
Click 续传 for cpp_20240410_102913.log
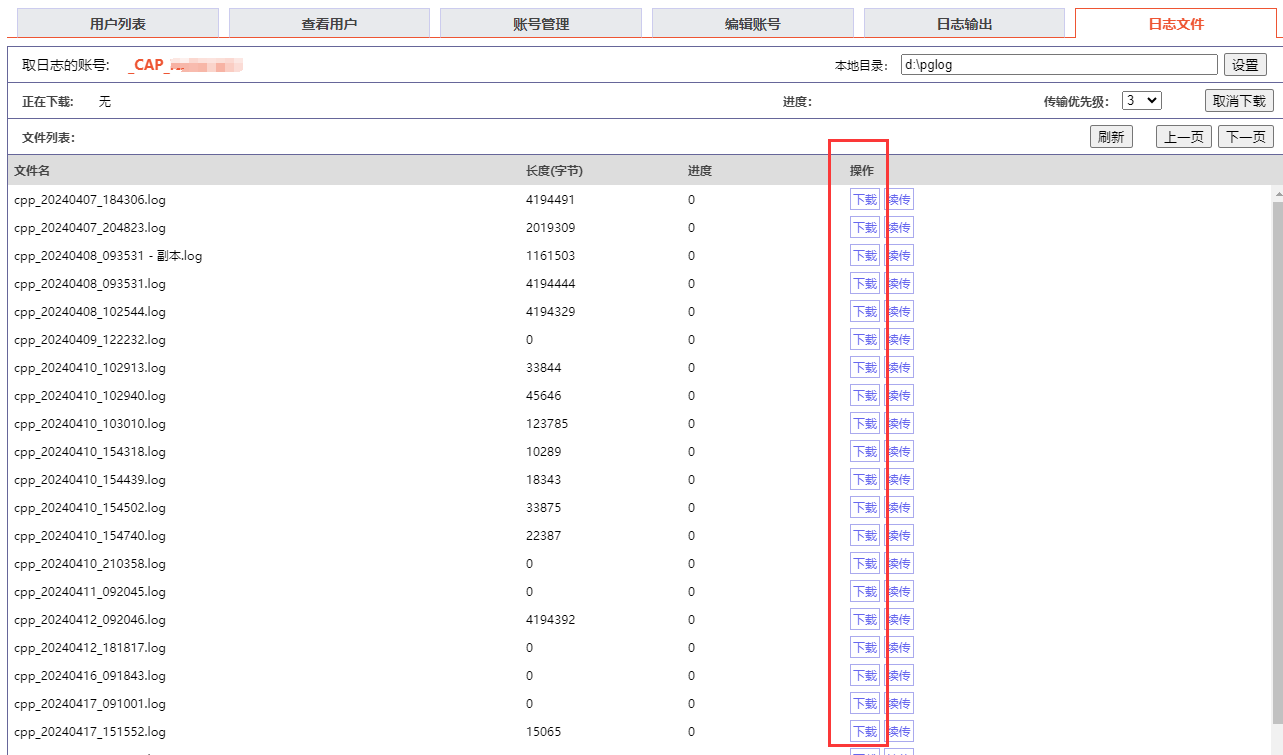(x=899, y=368)
